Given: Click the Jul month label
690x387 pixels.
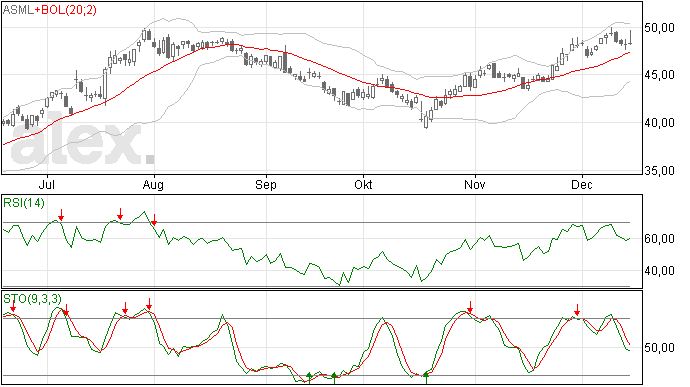Looking at the screenshot, I should [47, 184].
